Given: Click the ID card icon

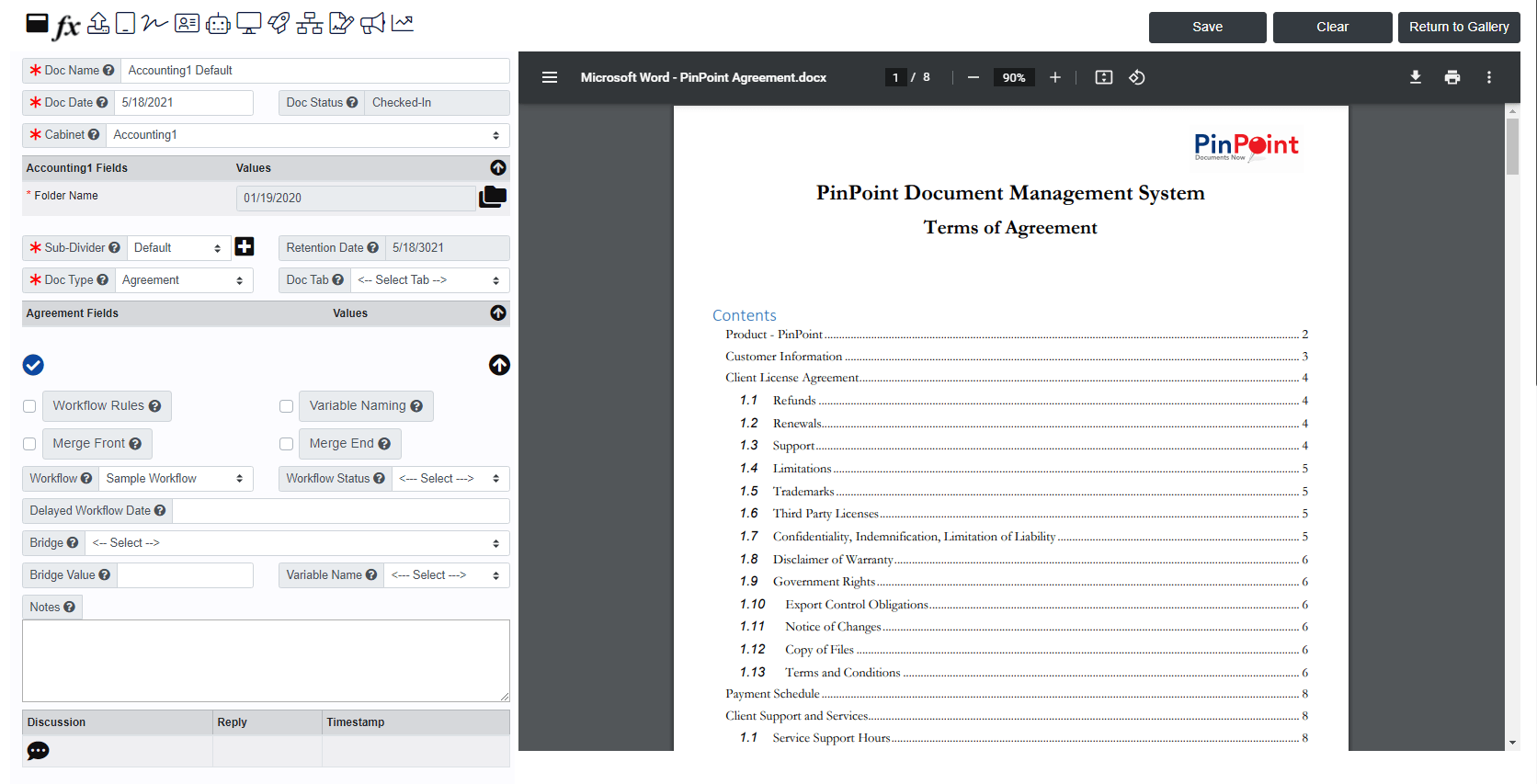Looking at the screenshot, I should pos(187,23).
